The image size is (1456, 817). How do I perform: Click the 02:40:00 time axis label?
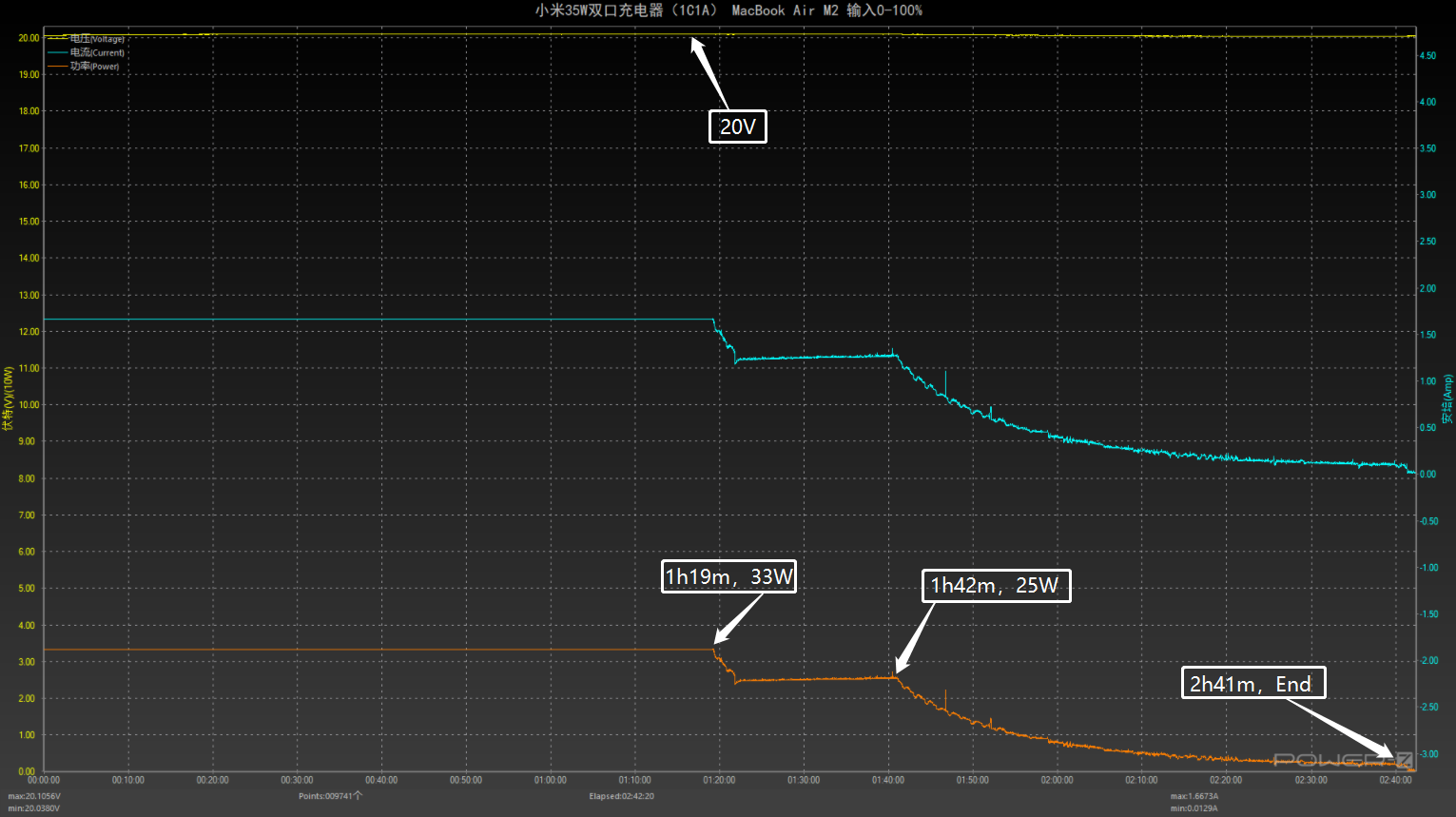click(x=1395, y=780)
